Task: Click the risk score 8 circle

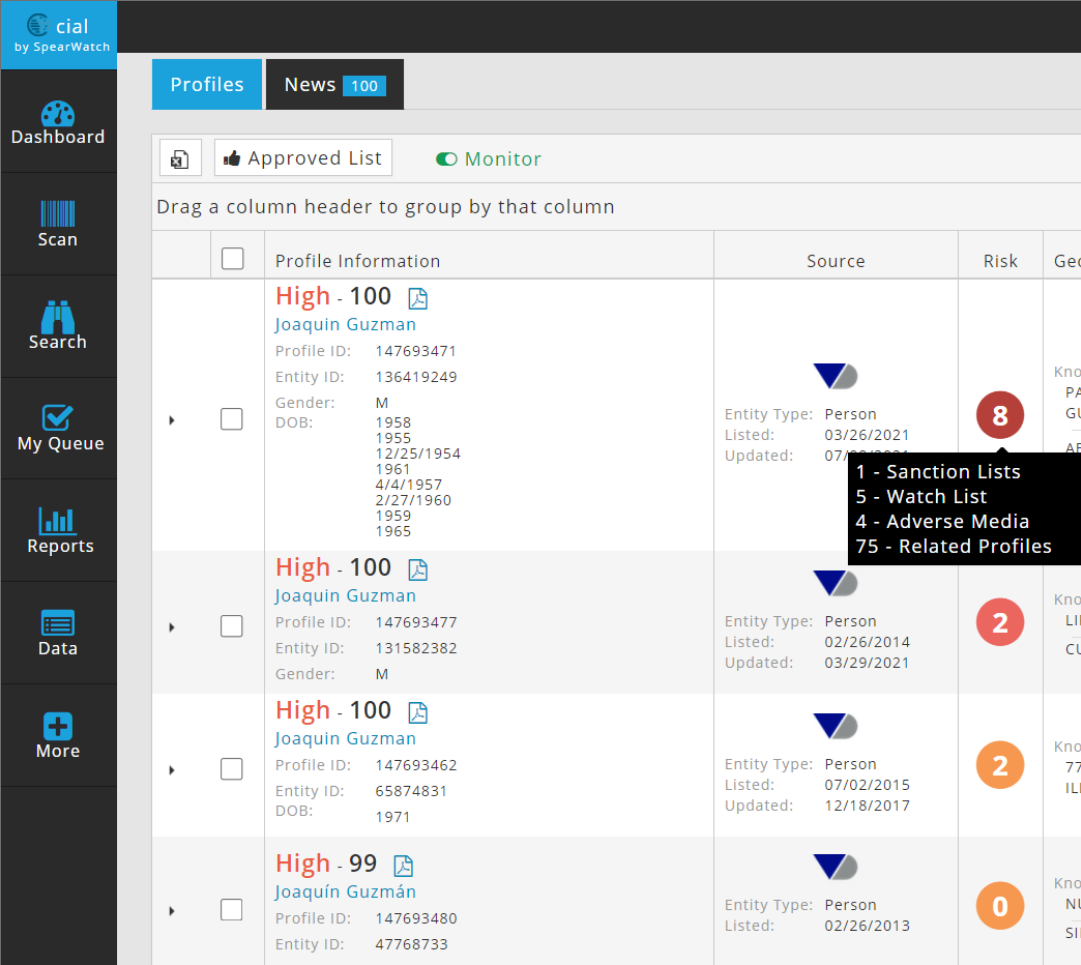Action: [1000, 415]
